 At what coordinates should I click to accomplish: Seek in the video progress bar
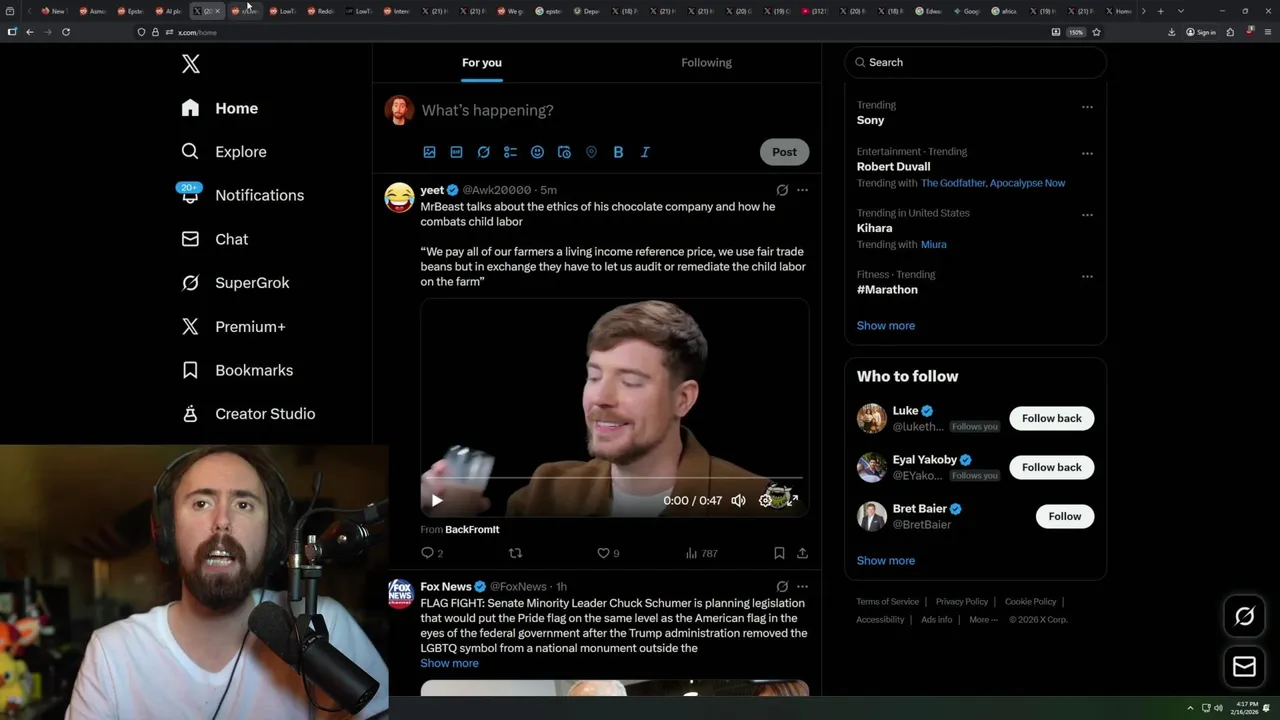click(615, 479)
